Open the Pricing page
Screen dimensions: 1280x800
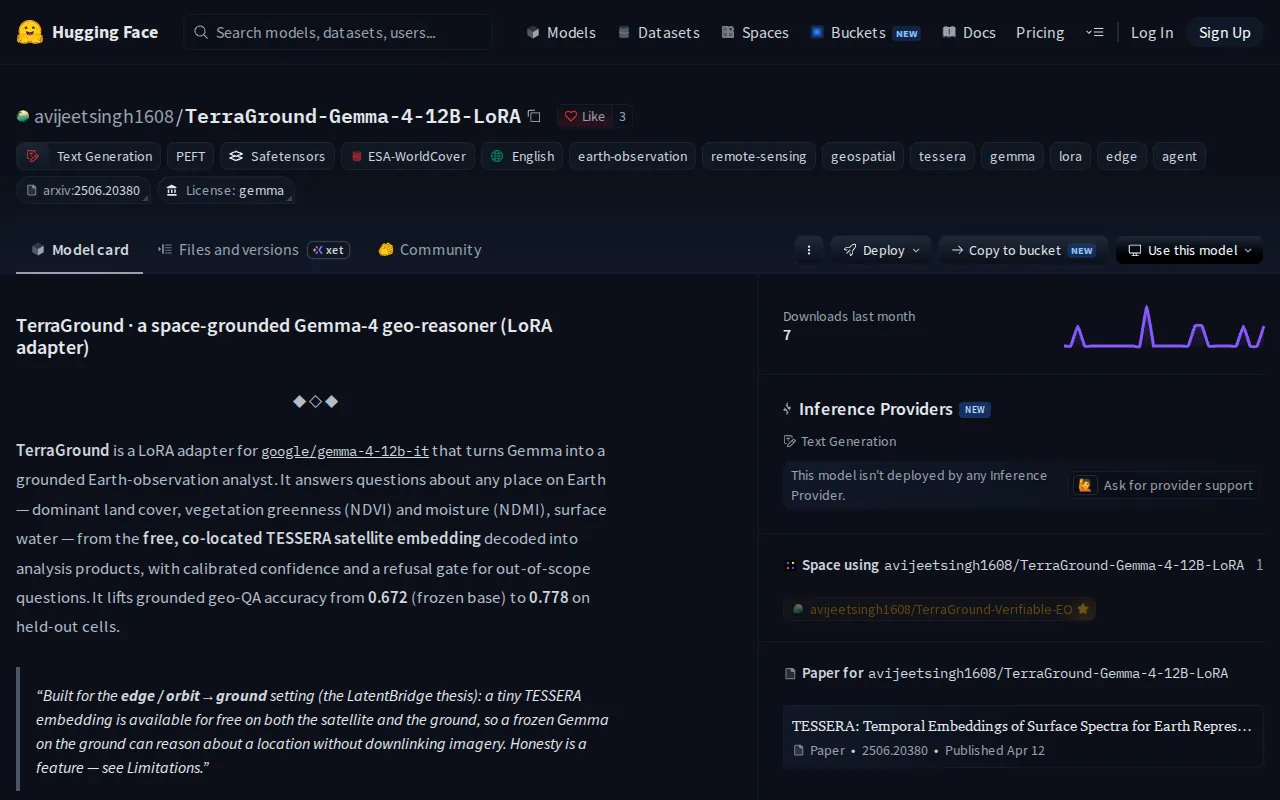point(1040,32)
